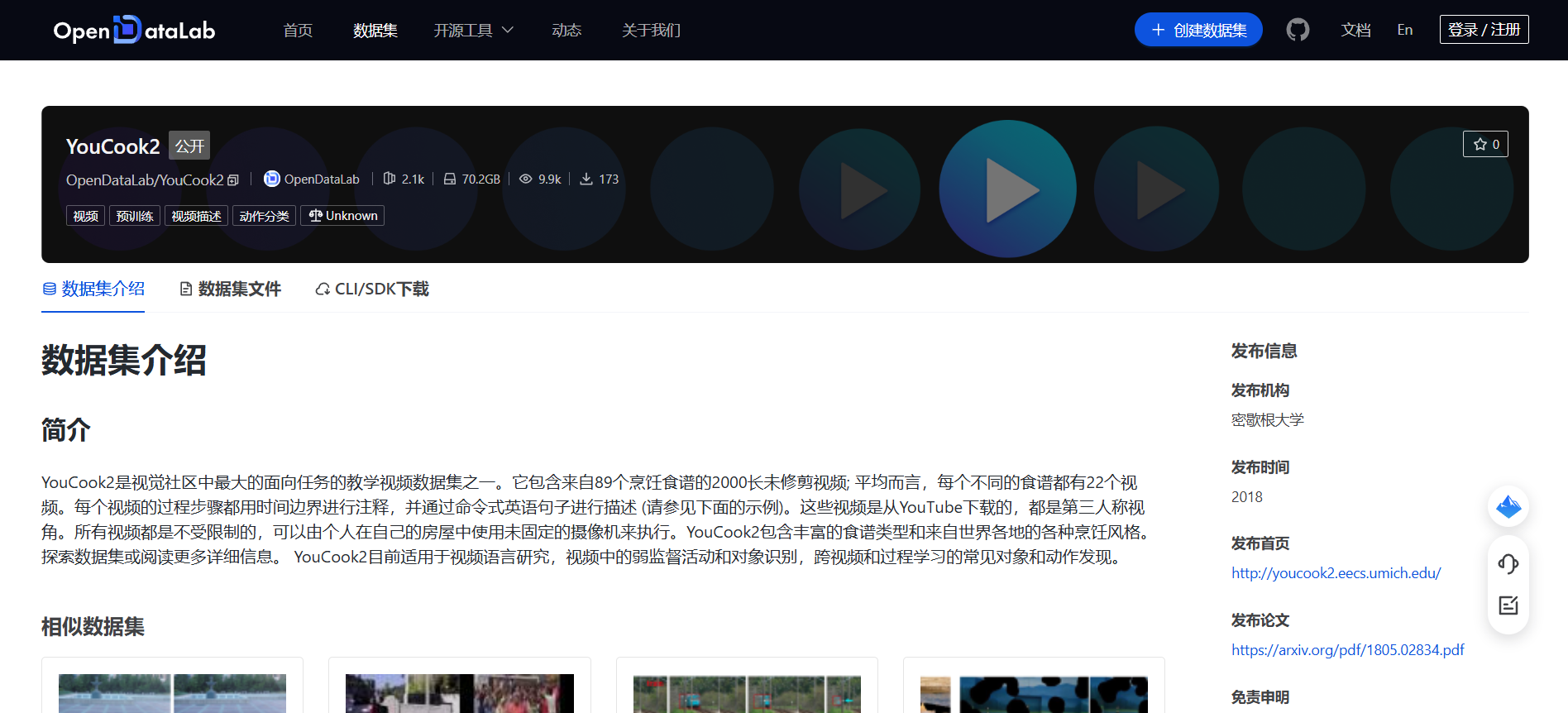Switch language to En
This screenshot has height=713, width=1568.
(1405, 30)
